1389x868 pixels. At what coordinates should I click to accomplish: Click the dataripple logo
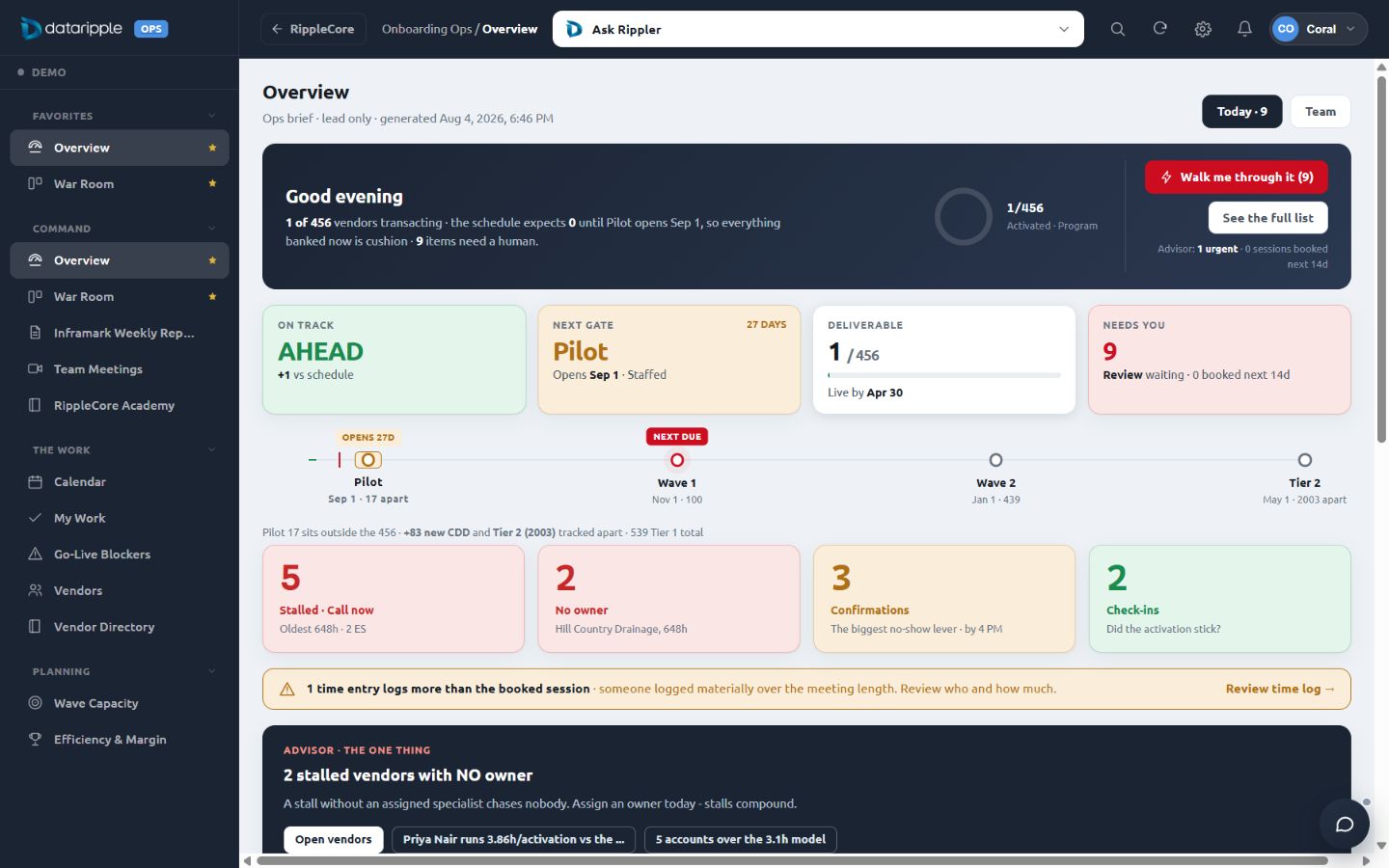click(x=72, y=28)
